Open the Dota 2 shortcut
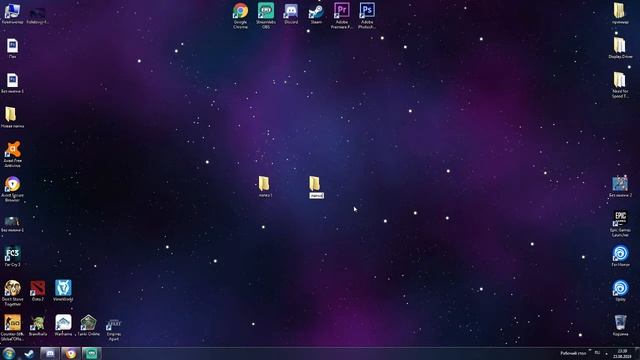 pos(38,291)
